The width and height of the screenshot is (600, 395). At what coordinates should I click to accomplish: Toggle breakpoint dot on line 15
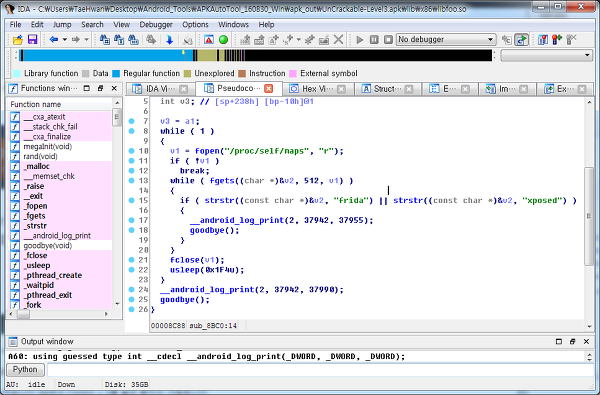click(x=132, y=200)
